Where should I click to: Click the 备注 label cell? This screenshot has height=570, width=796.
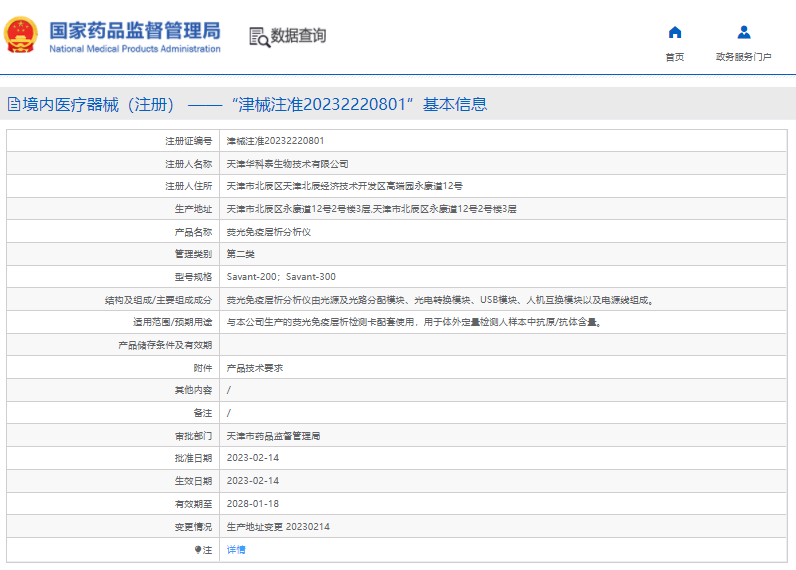113,413
